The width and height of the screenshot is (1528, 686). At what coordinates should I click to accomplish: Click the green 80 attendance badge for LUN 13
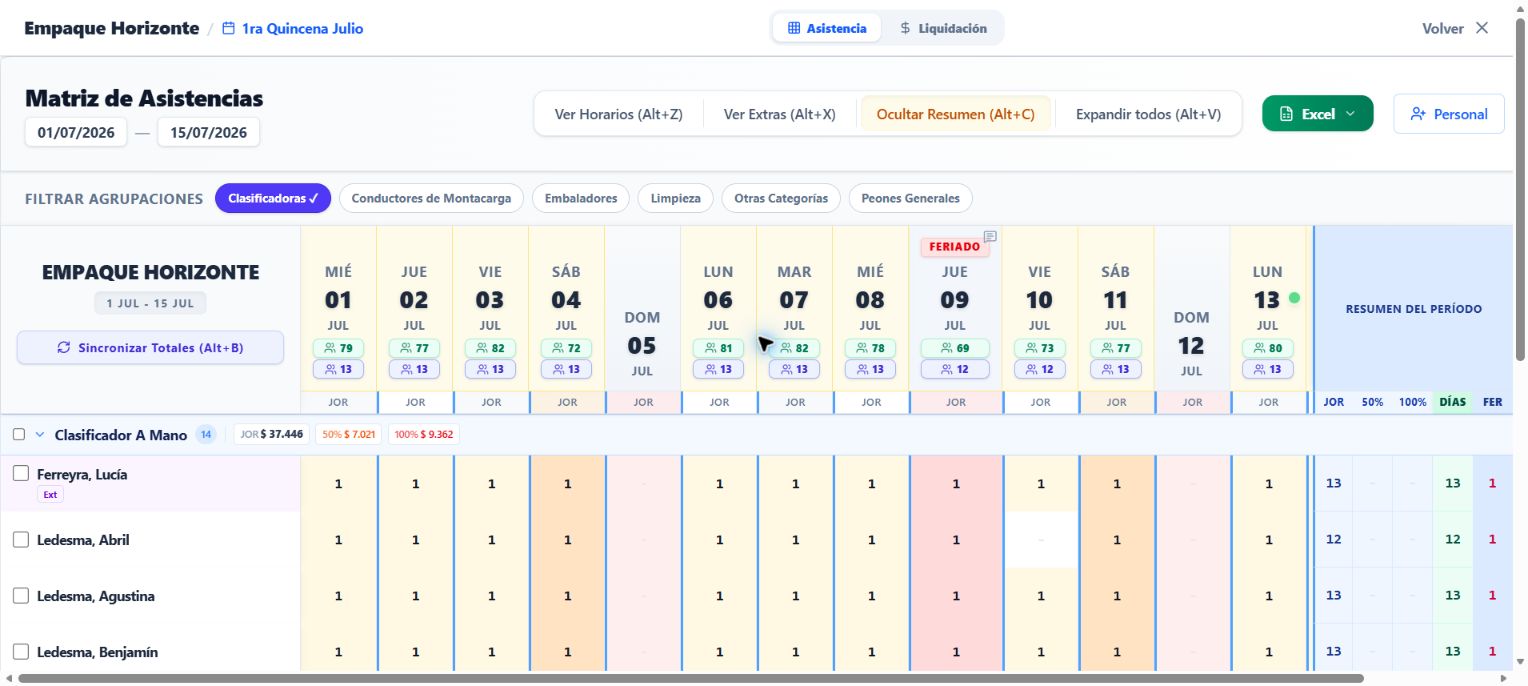(x=1268, y=348)
